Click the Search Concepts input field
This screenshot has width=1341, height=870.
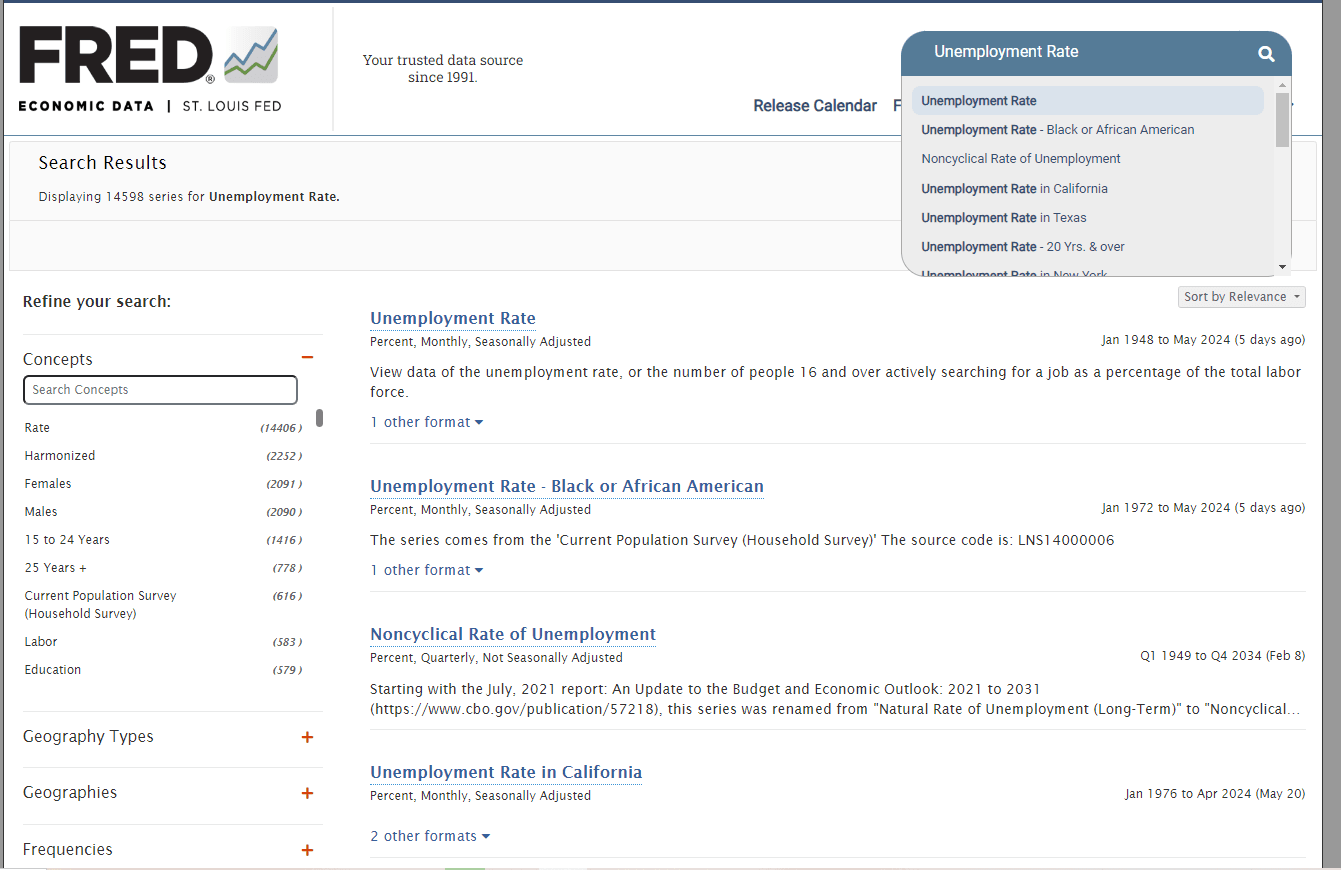[x=160, y=390]
